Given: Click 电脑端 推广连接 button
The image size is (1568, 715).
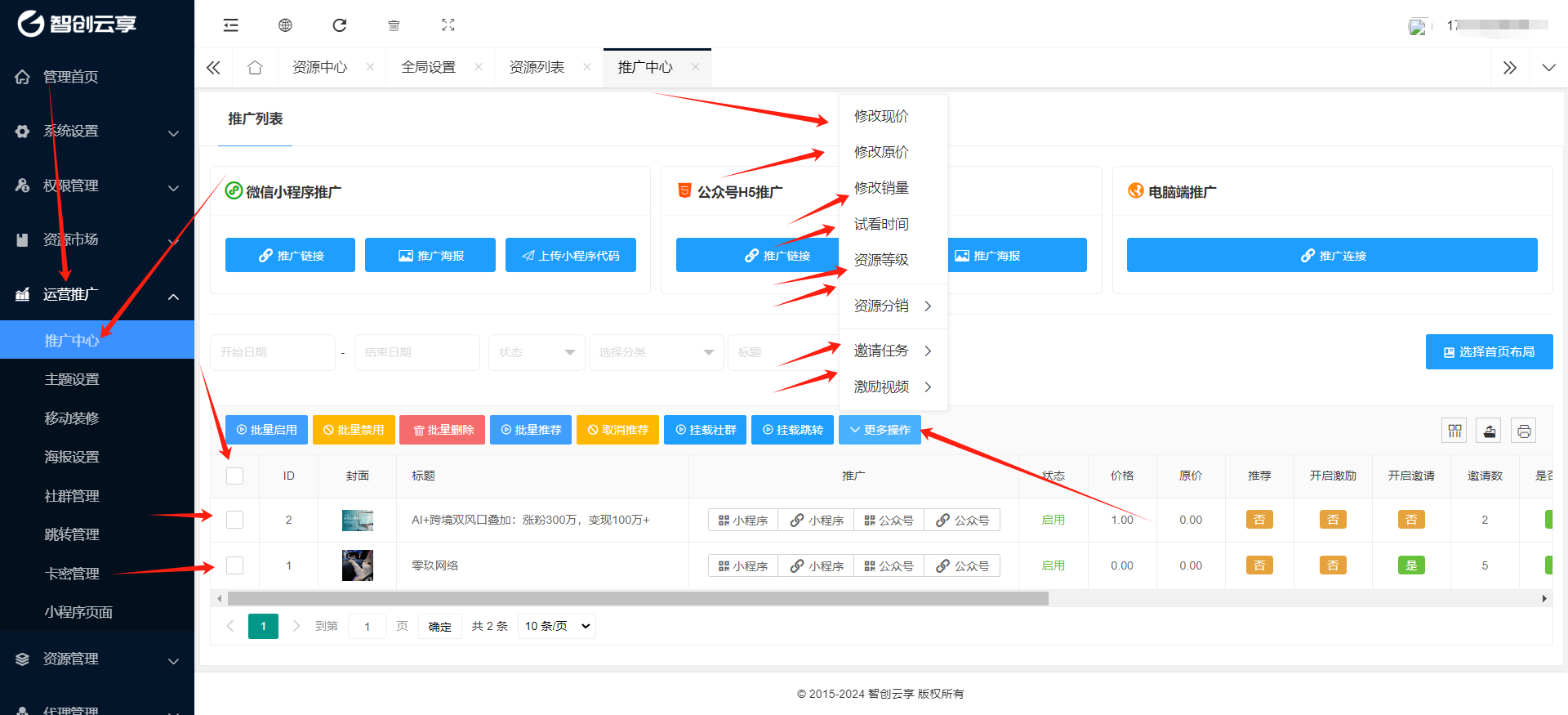Looking at the screenshot, I should pyautogui.click(x=1332, y=255).
